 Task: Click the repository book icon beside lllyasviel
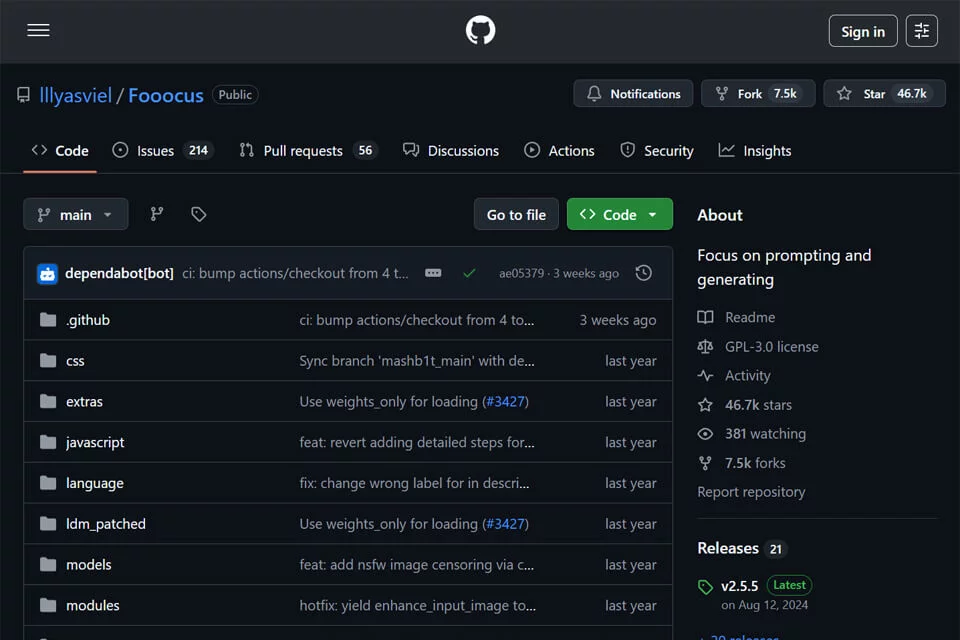point(23,95)
